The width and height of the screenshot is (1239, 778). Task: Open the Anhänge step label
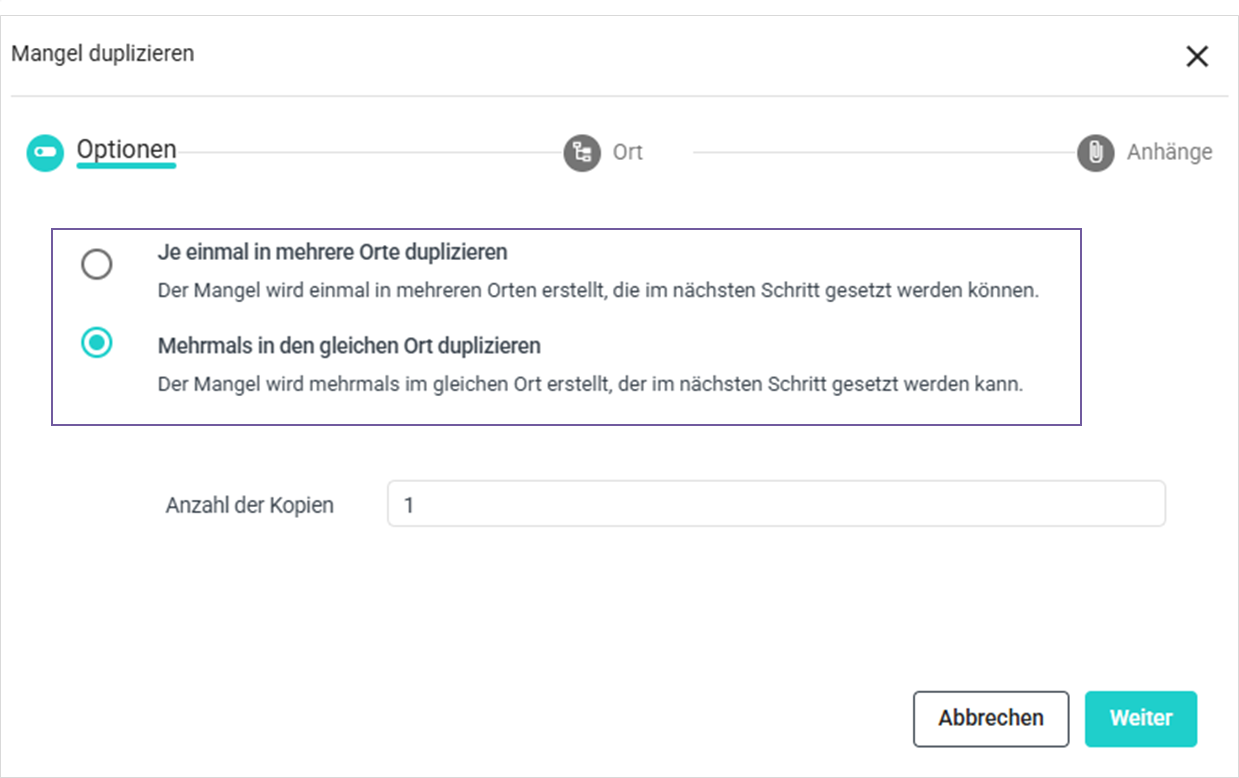(1169, 152)
